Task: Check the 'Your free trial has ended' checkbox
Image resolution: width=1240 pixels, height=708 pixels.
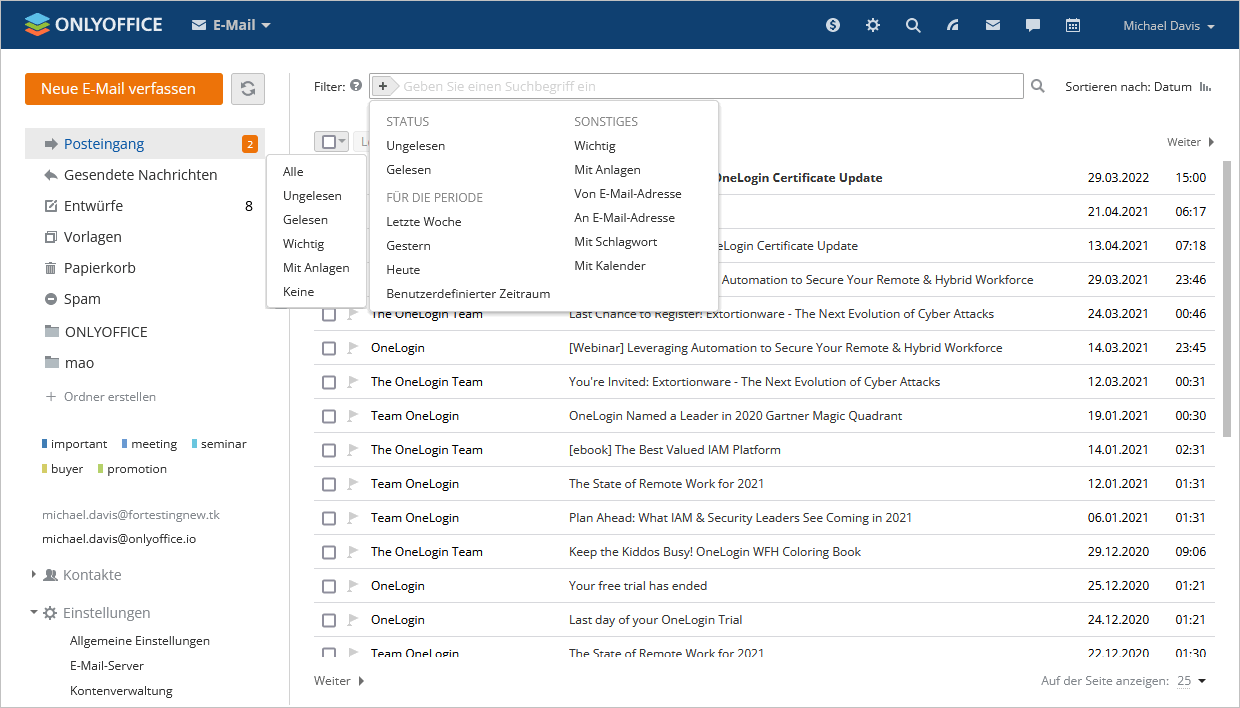Action: coord(328,586)
